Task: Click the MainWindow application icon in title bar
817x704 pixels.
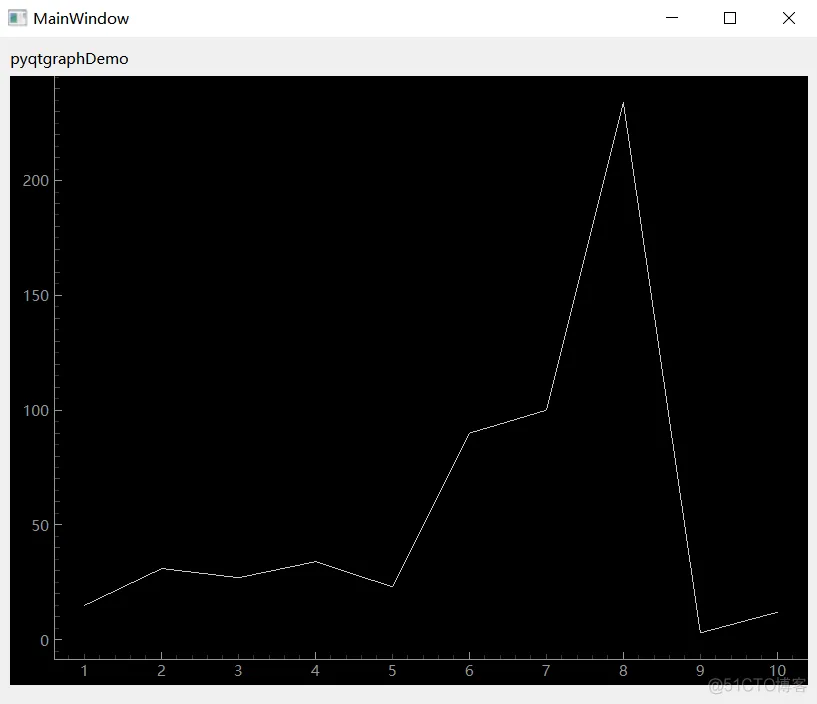Action: pyautogui.click(x=17, y=18)
